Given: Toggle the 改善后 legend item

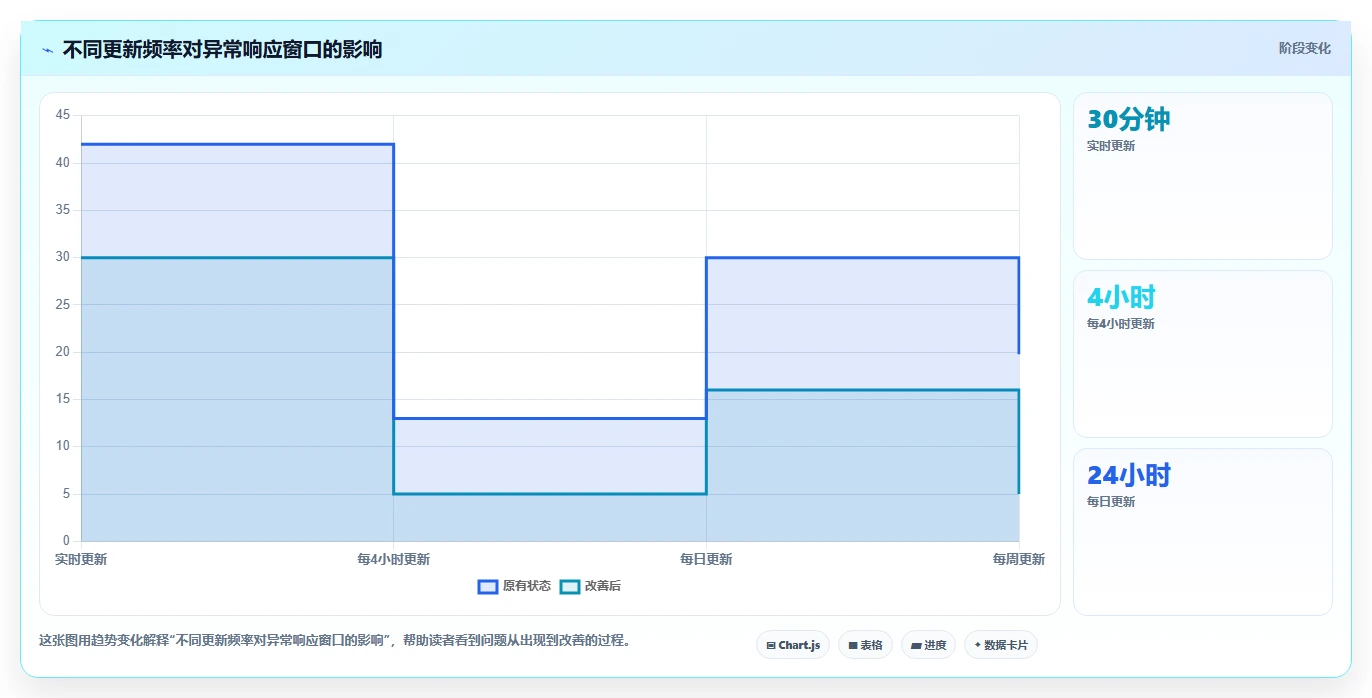Looking at the screenshot, I should pyautogui.click(x=591, y=586).
